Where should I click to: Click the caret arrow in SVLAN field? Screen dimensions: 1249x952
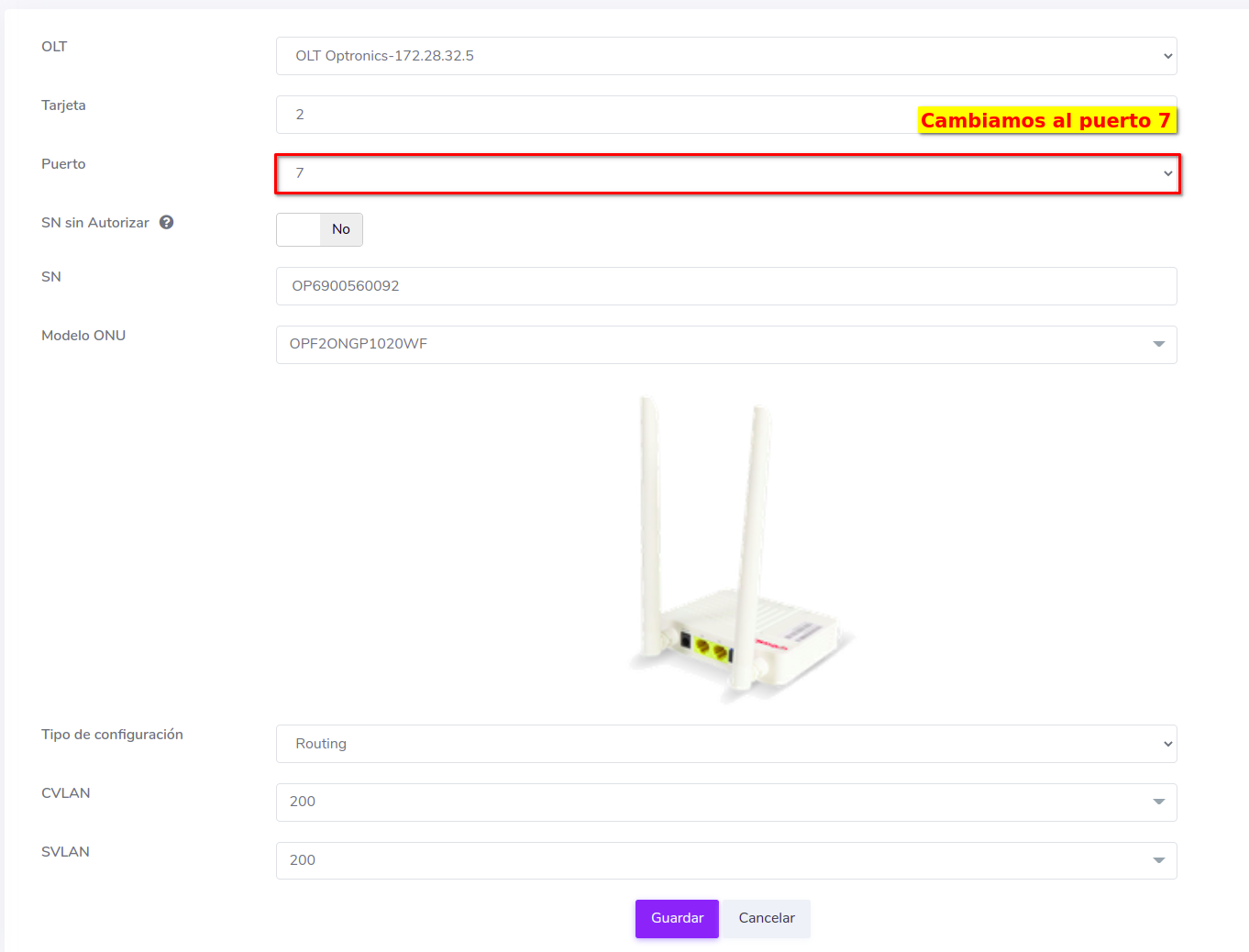click(1158, 860)
